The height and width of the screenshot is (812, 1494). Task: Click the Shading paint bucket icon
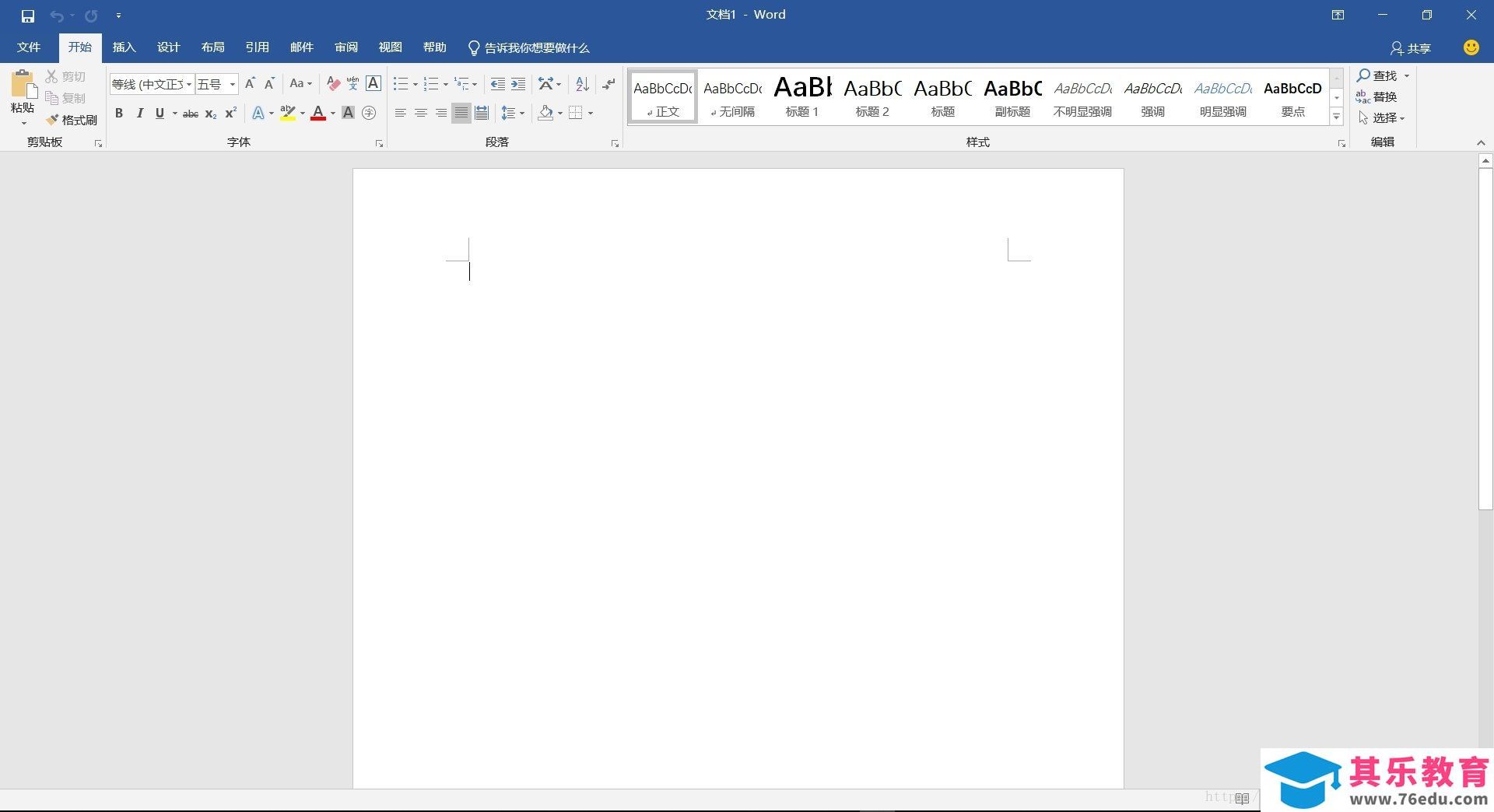pos(545,113)
